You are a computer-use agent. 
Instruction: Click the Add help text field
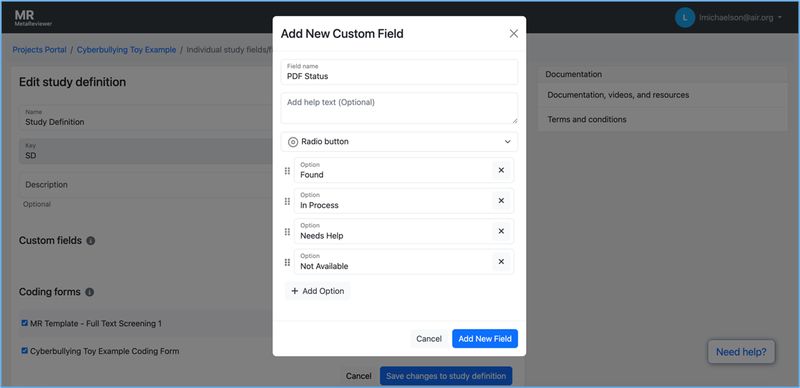[x=399, y=108]
